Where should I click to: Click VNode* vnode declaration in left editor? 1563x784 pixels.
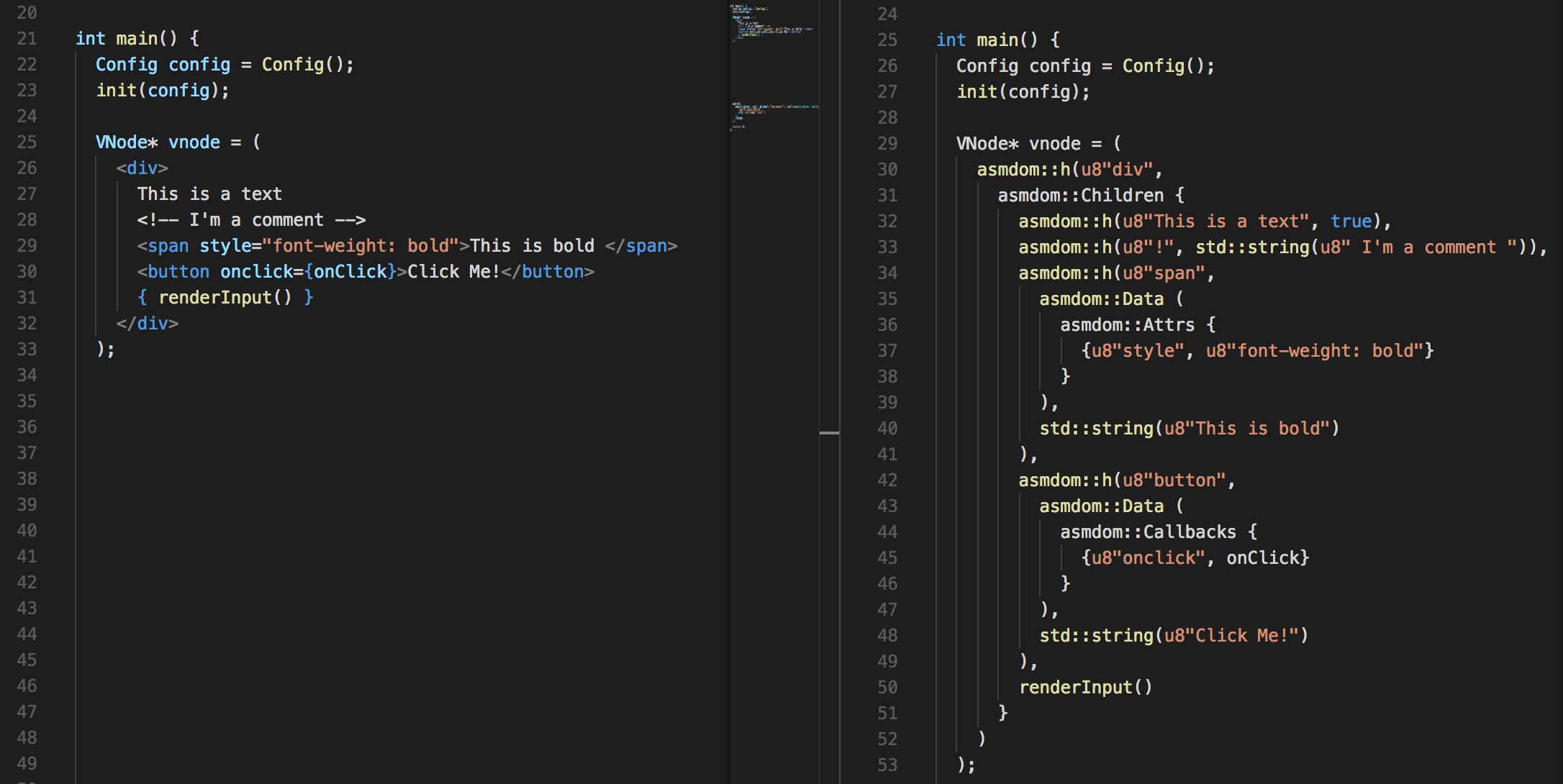[x=158, y=142]
